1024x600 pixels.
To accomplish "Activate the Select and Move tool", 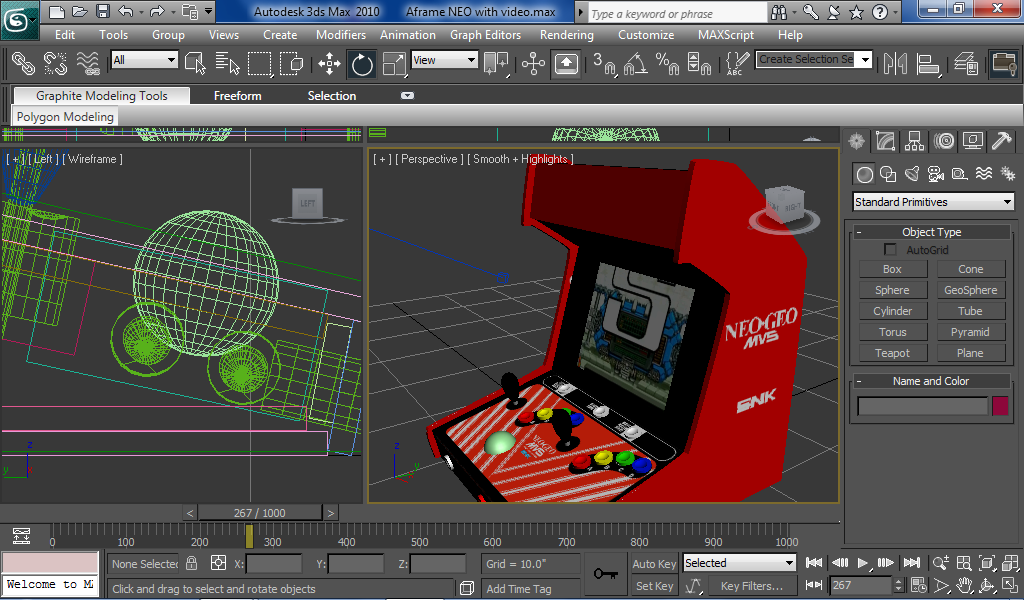I will (x=329, y=63).
